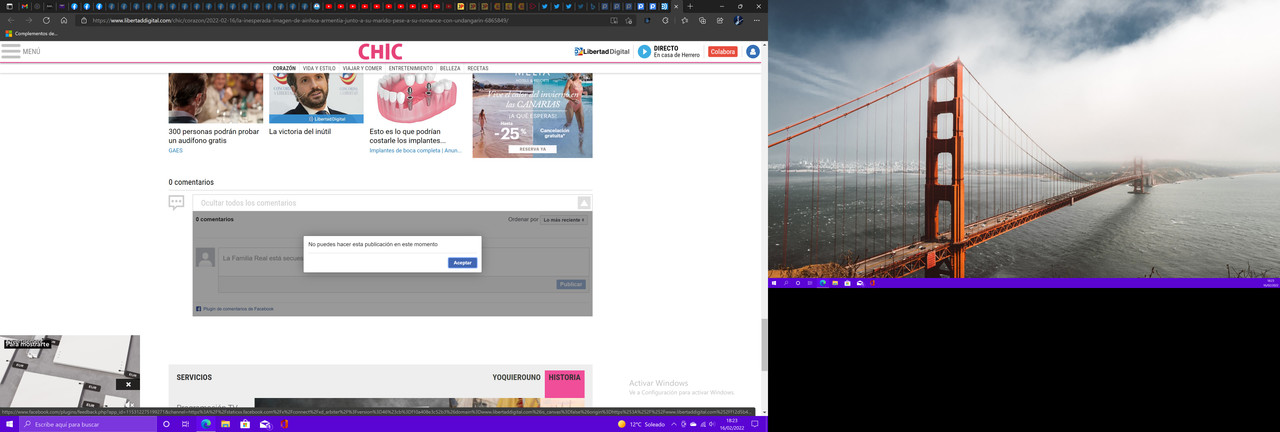Click the Canarias hotel ad banner
Image resolution: width=1280 pixels, height=432 pixels.
point(532,115)
